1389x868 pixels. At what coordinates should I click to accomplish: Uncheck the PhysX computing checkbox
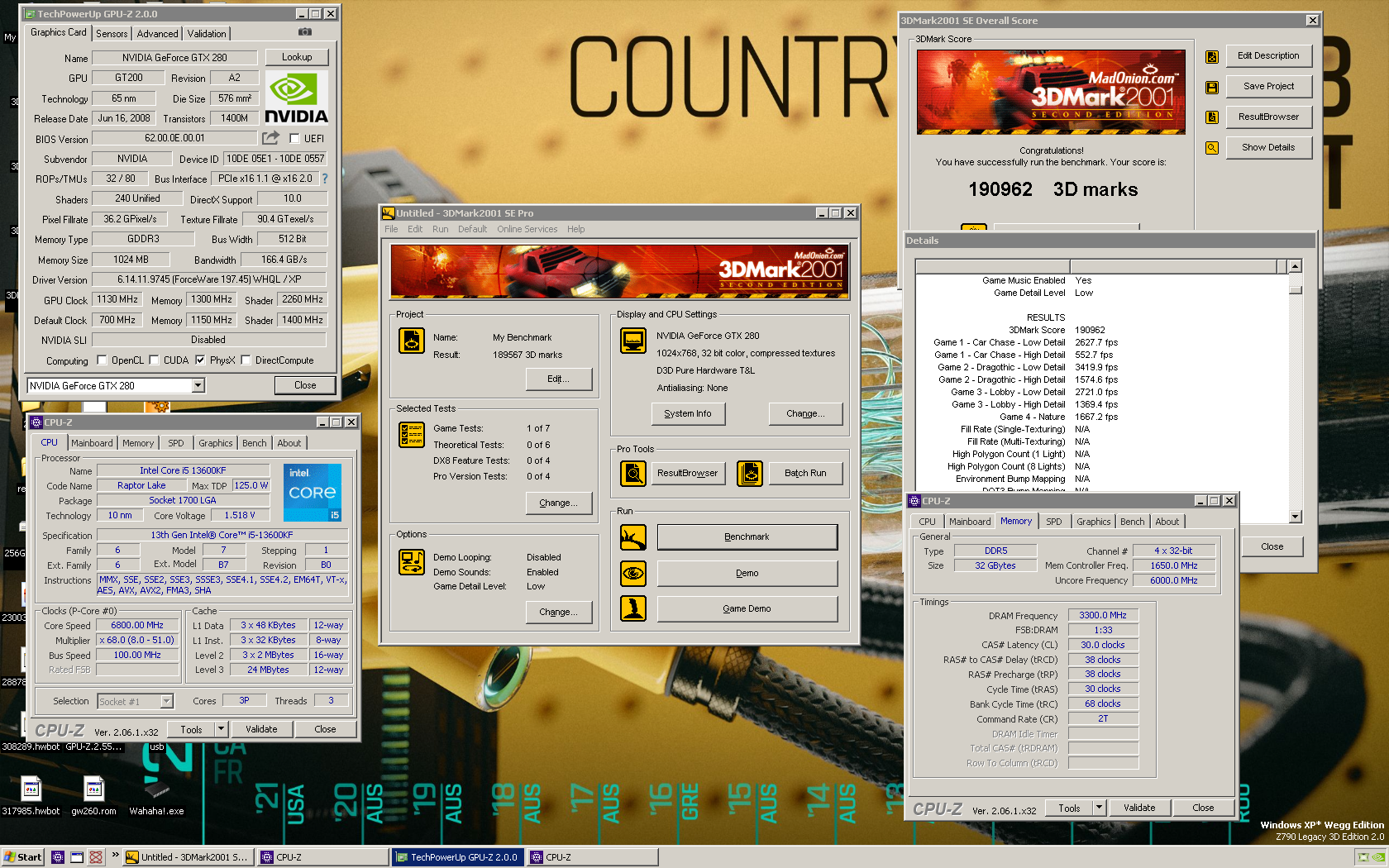pos(200,360)
